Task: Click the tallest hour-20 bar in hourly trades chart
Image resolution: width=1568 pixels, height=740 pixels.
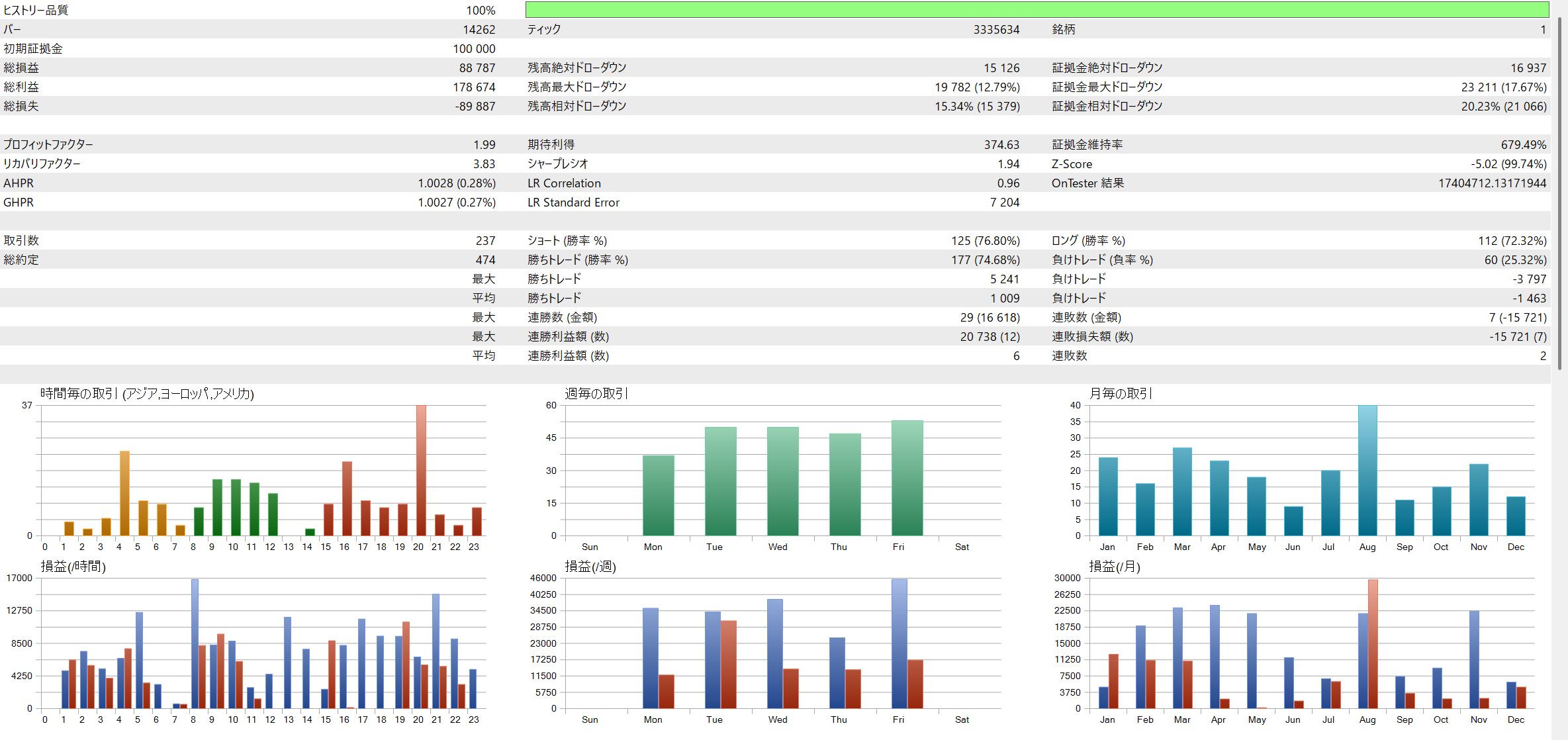Action: 421,470
